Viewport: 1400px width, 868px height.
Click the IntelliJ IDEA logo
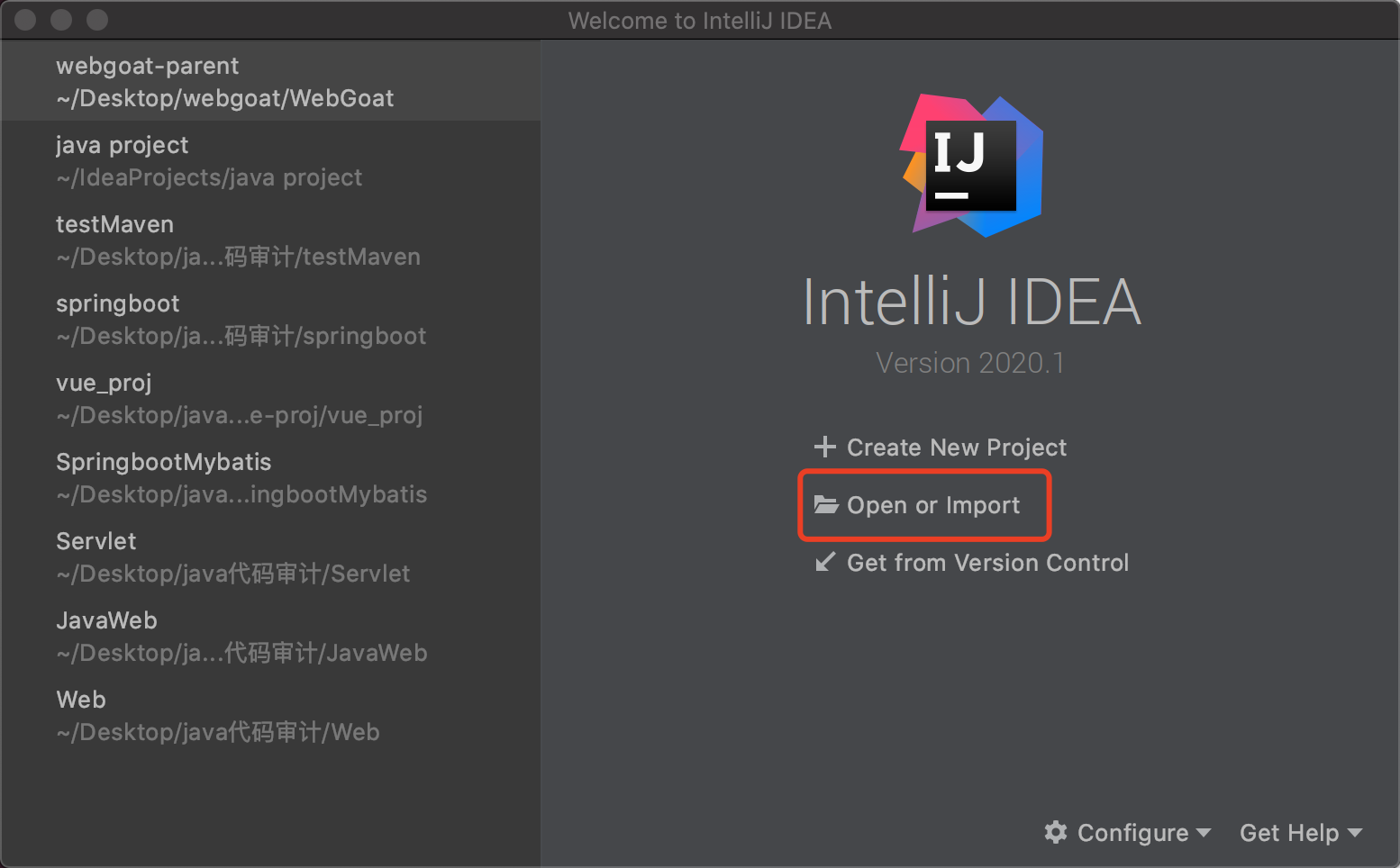coord(972,166)
